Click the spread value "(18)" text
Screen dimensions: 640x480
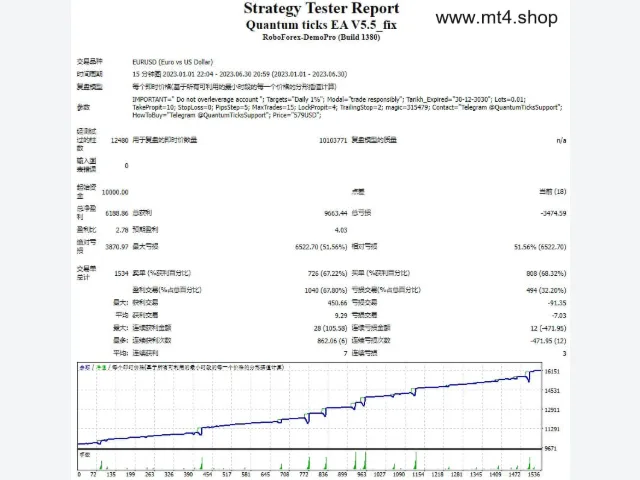click(560, 192)
